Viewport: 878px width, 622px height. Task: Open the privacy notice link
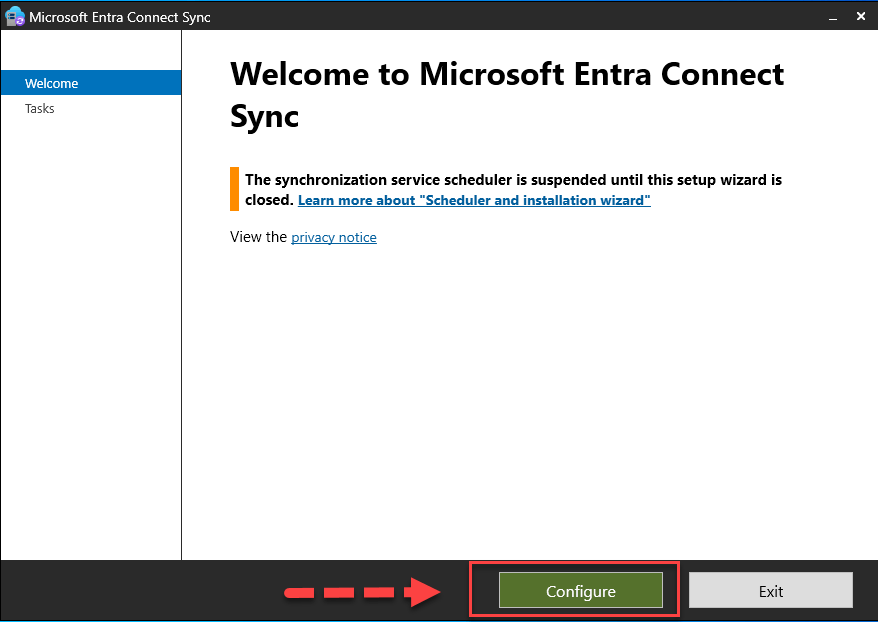[x=334, y=237]
